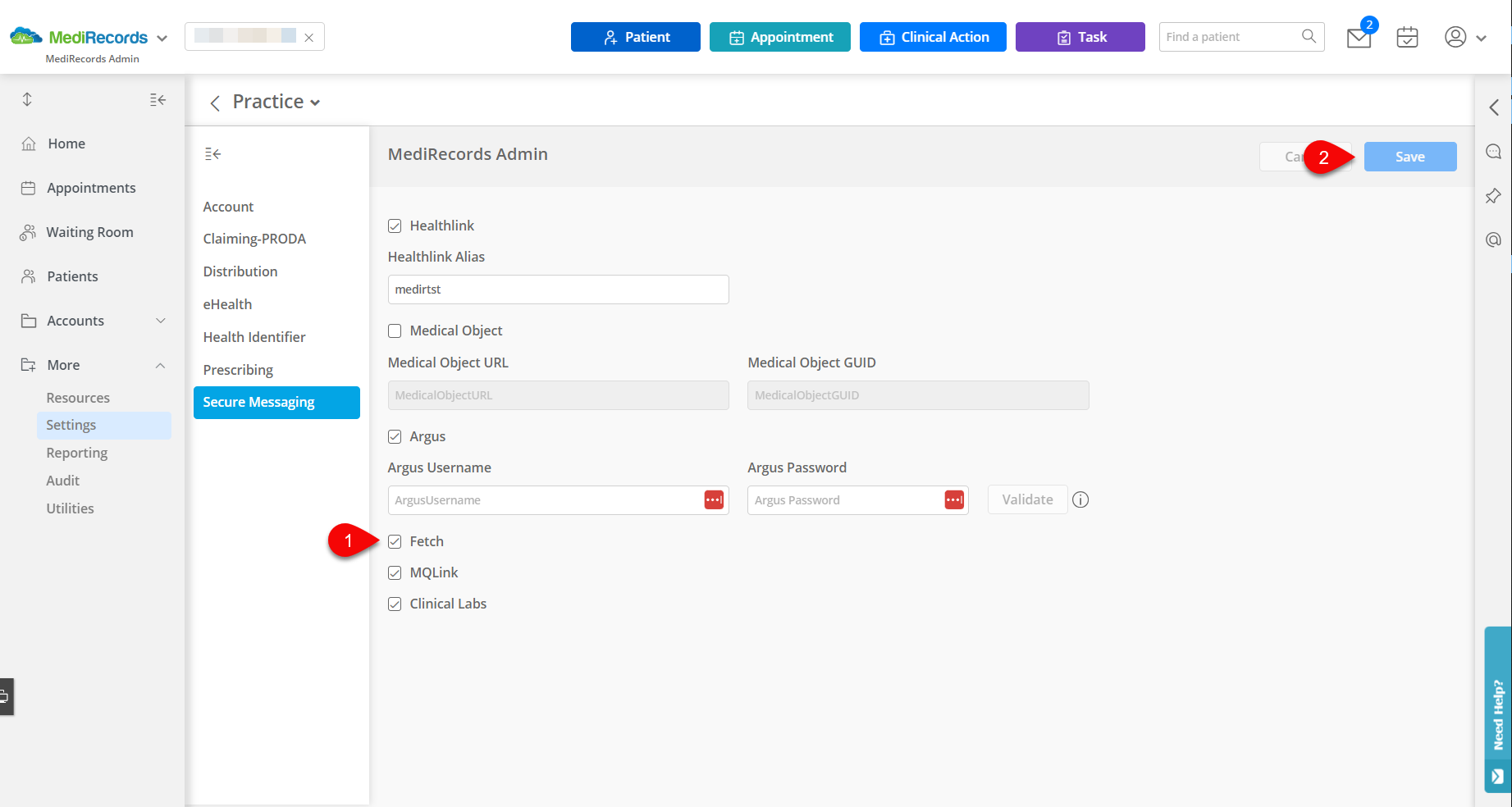Open the Account settings section
The image size is (1512, 807).
pos(228,207)
